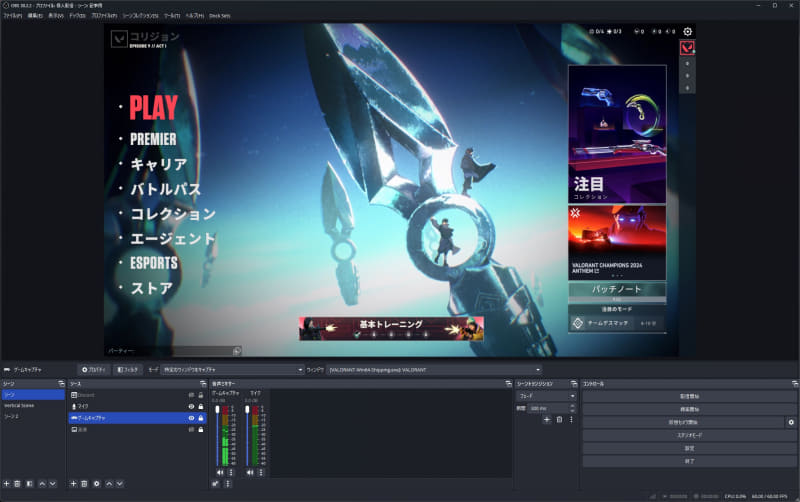Screen dimensions: 800x502
Task: Click the フィルタ button on the source toolbar
Action: pos(128,370)
